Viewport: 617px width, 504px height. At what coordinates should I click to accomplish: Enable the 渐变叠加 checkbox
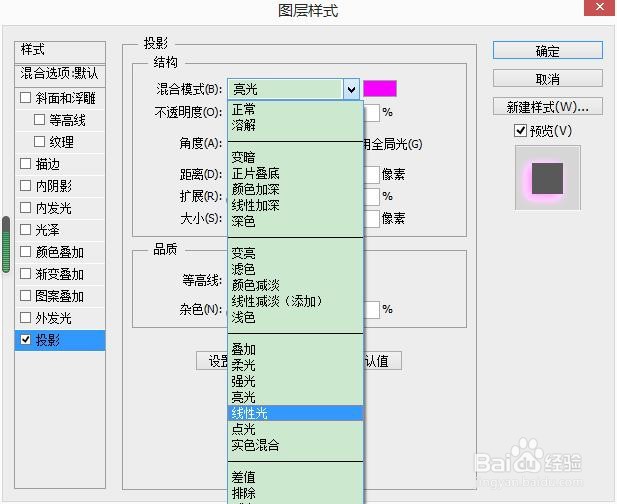tap(25, 273)
